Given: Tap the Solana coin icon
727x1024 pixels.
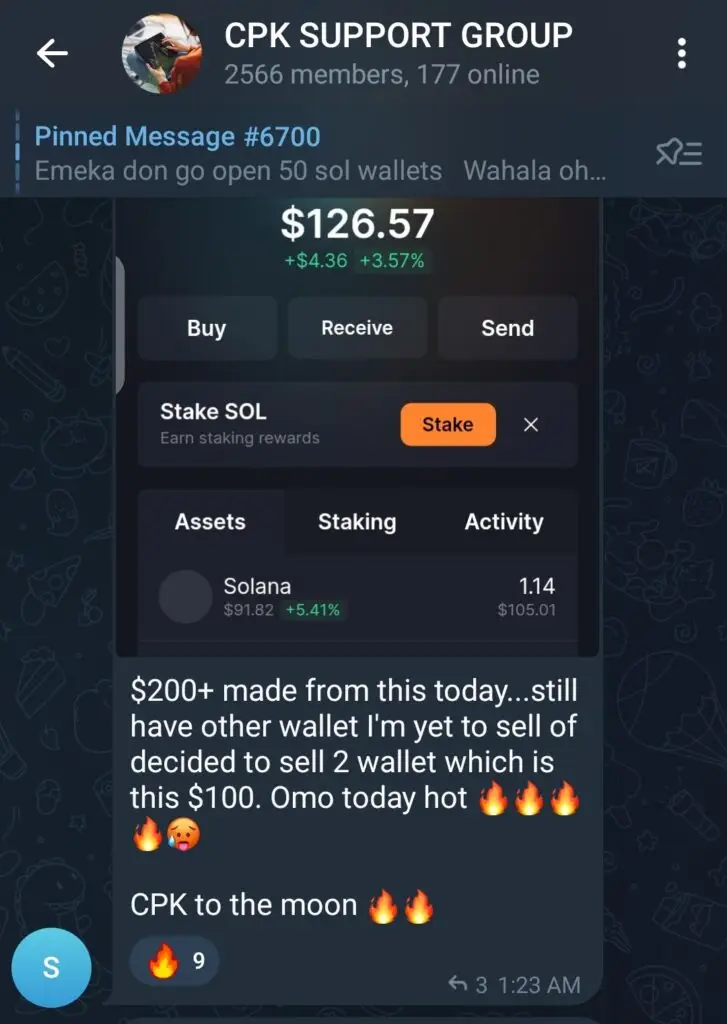Looking at the screenshot, I should [x=186, y=596].
